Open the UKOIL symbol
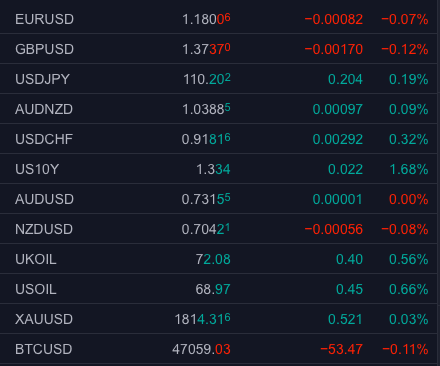Image resolution: width=440 pixels, height=366 pixels. (x=36, y=259)
